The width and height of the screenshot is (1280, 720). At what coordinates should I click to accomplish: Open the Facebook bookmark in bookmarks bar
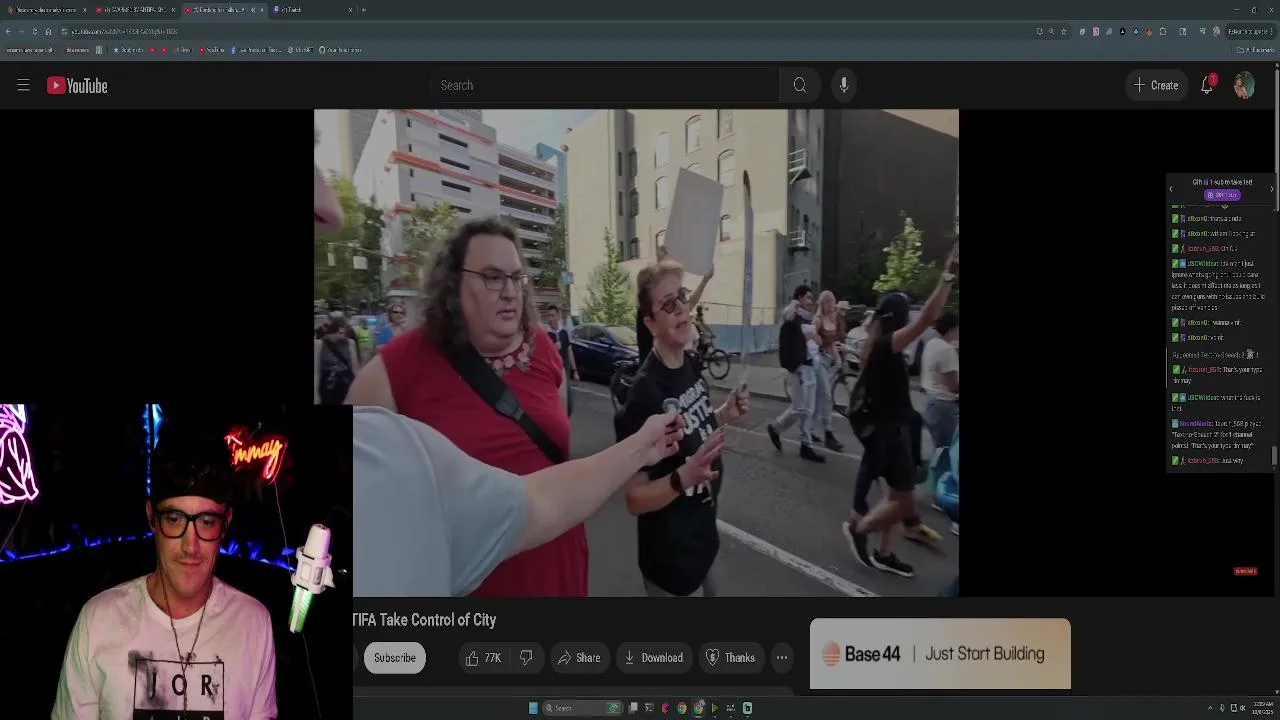pyautogui.click(x=256, y=50)
